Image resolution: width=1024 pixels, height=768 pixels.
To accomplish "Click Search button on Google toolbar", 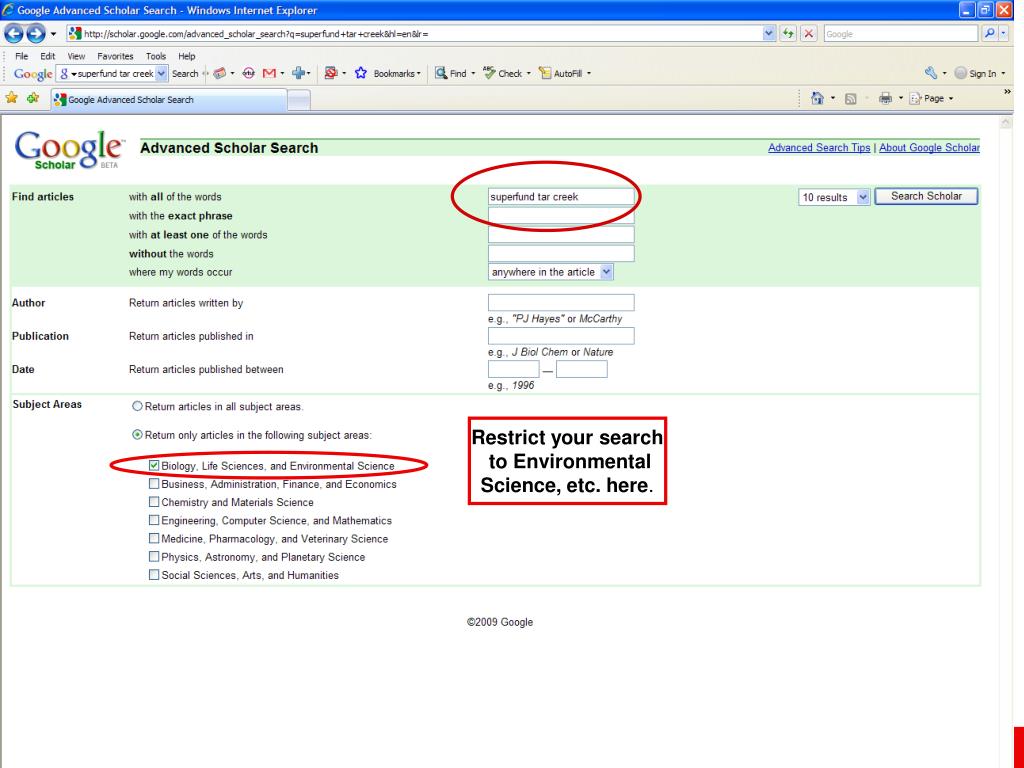I will (185, 74).
